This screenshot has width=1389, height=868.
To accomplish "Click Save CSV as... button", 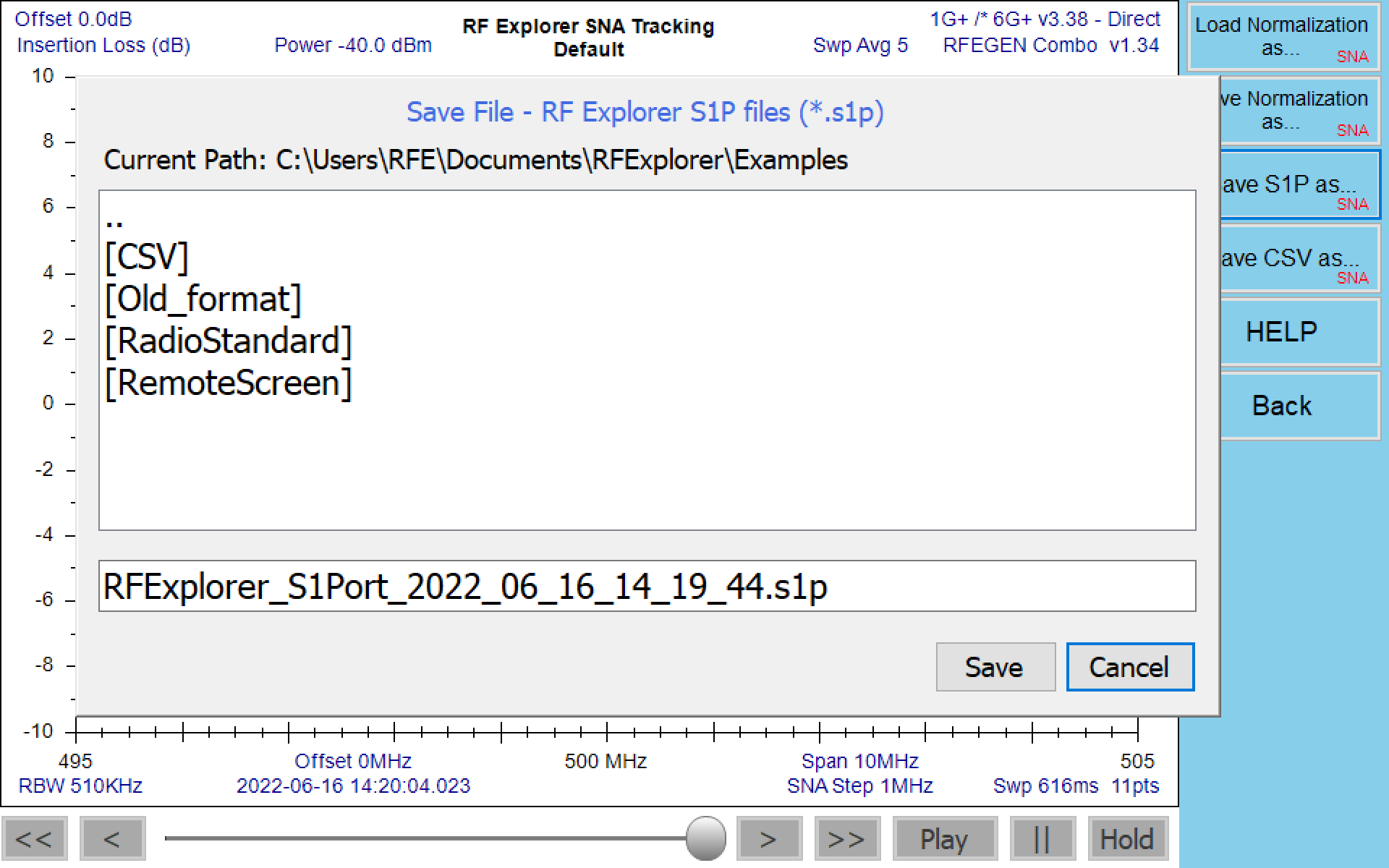I will click(1299, 258).
